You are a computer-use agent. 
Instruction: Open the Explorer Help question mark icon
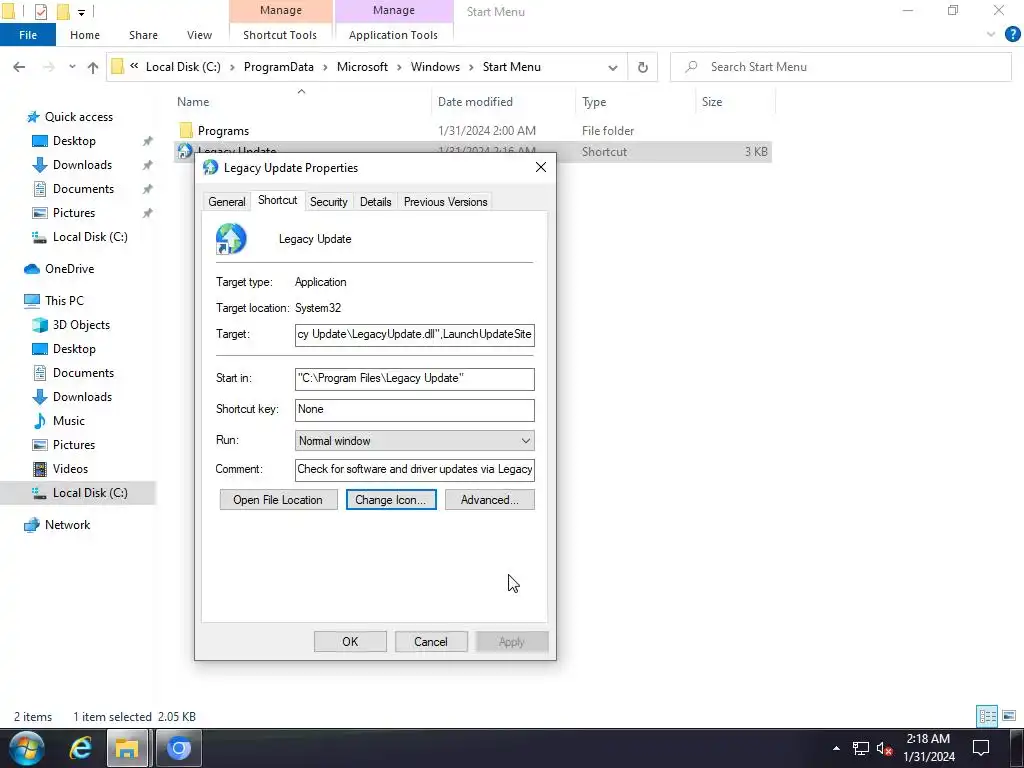click(x=1012, y=35)
